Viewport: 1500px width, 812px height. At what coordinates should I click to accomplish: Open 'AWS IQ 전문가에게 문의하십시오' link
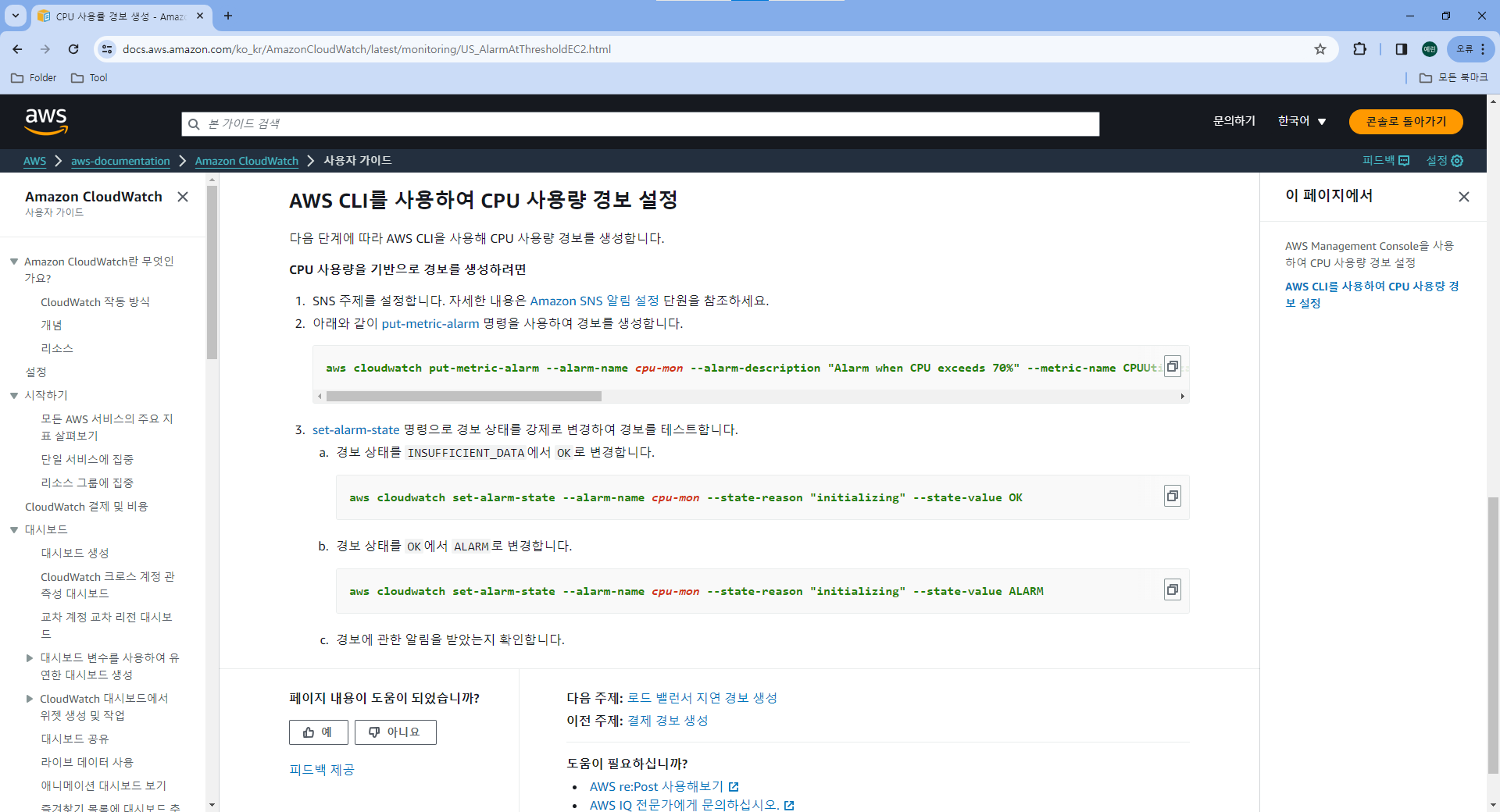[691, 805]
